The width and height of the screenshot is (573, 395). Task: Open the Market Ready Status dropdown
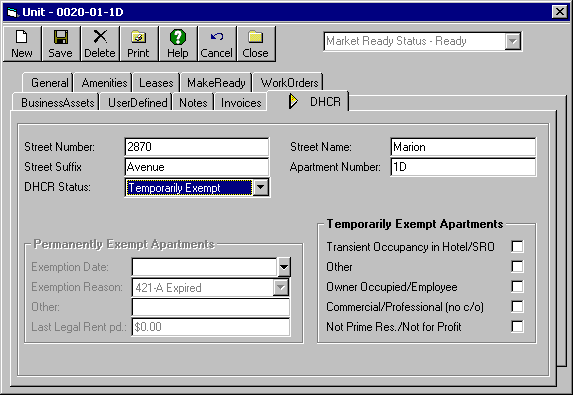point(513,41)
